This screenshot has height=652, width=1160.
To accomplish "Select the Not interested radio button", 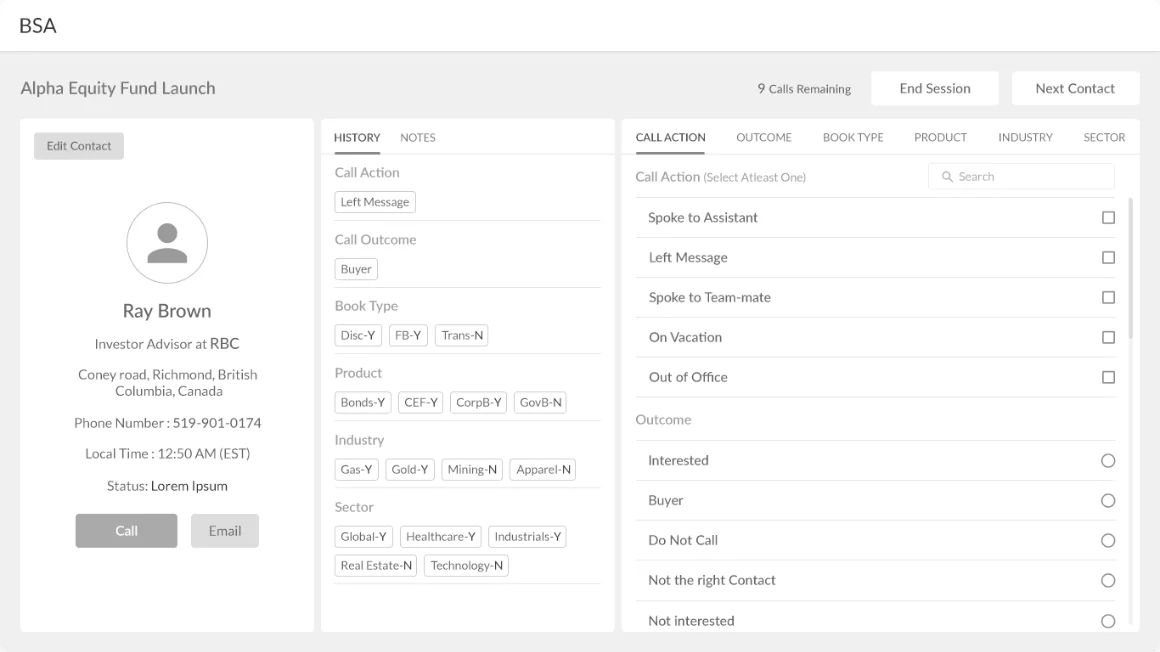I will (1108, 622).
